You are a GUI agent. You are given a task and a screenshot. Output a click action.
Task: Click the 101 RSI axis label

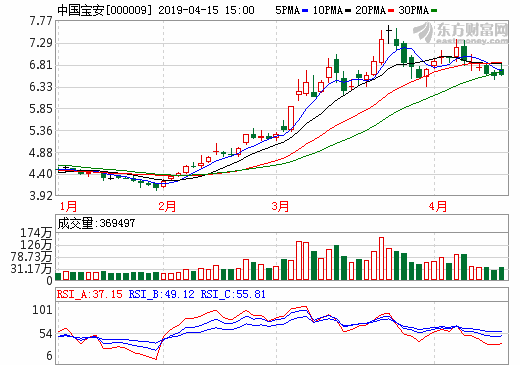pos(42,310)
